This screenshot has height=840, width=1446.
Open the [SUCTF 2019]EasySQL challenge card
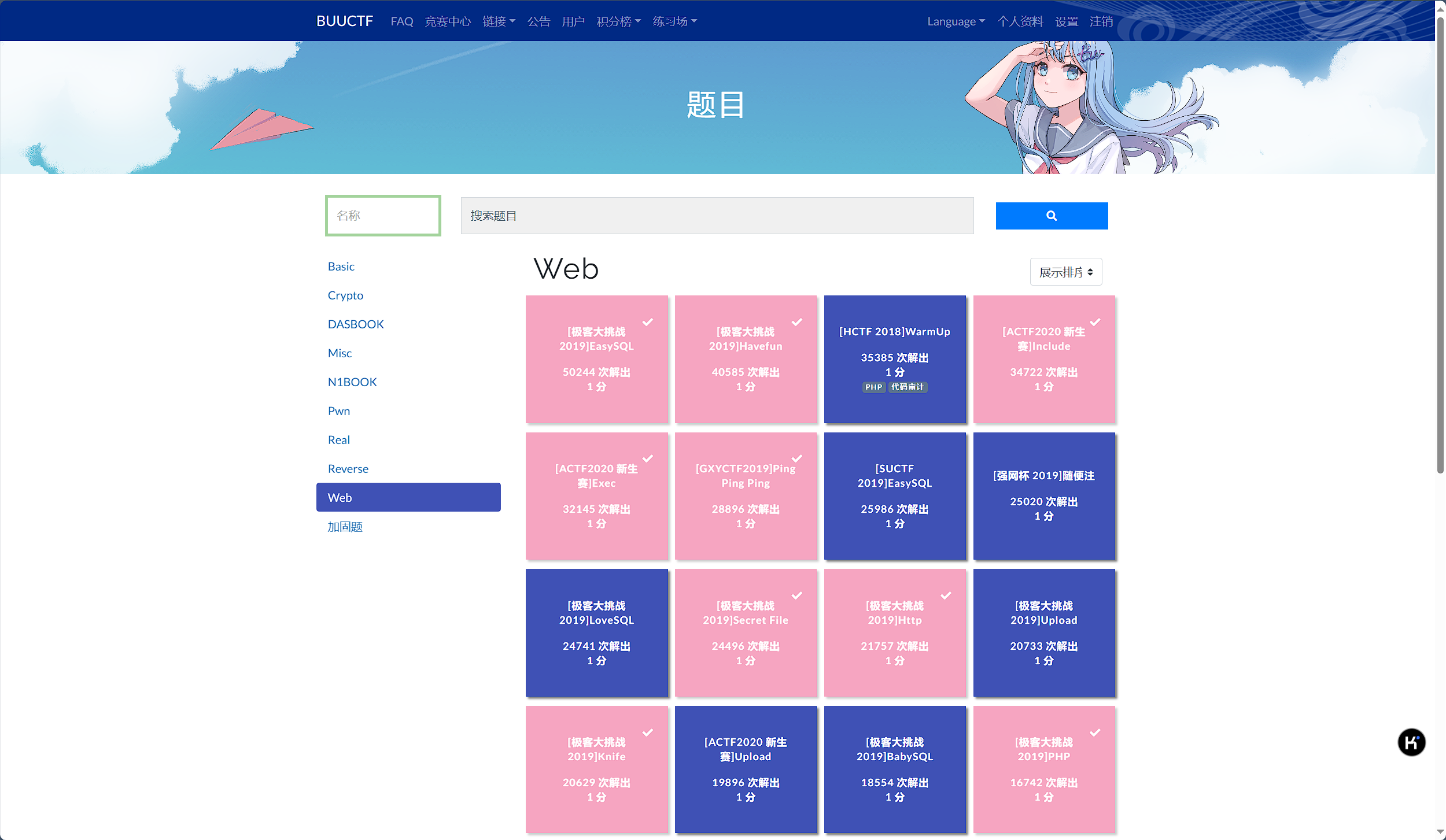[894, 495]
